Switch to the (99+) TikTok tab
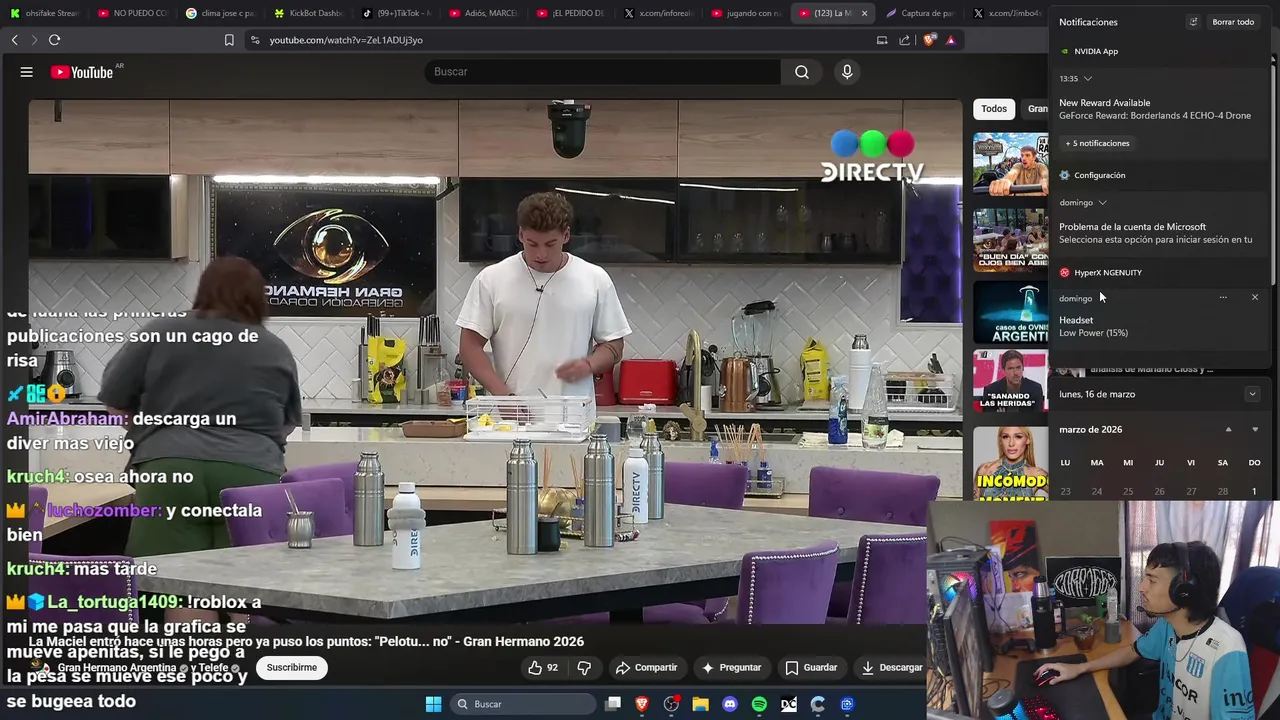Viewport: 1280px width, 720px height. click(396, 13)
